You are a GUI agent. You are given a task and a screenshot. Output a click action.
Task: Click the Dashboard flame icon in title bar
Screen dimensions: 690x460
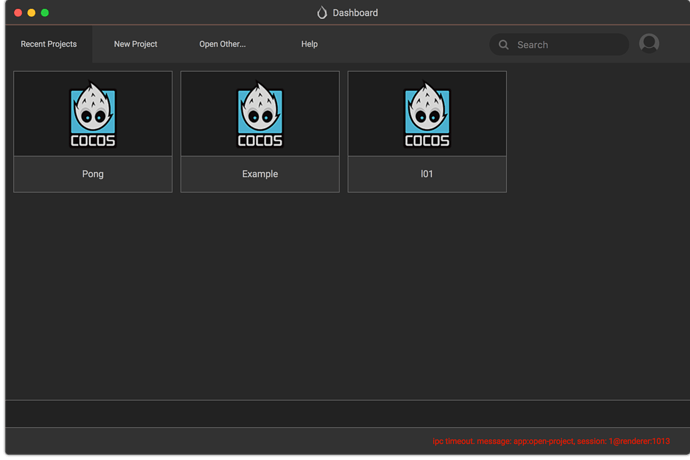(322, 13)
